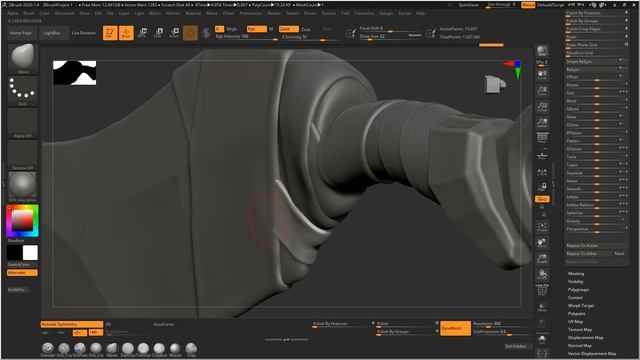The image size is (640, 360).
Task: Select the Clay brush at the bottom
Action: click(x=191, y=348)
